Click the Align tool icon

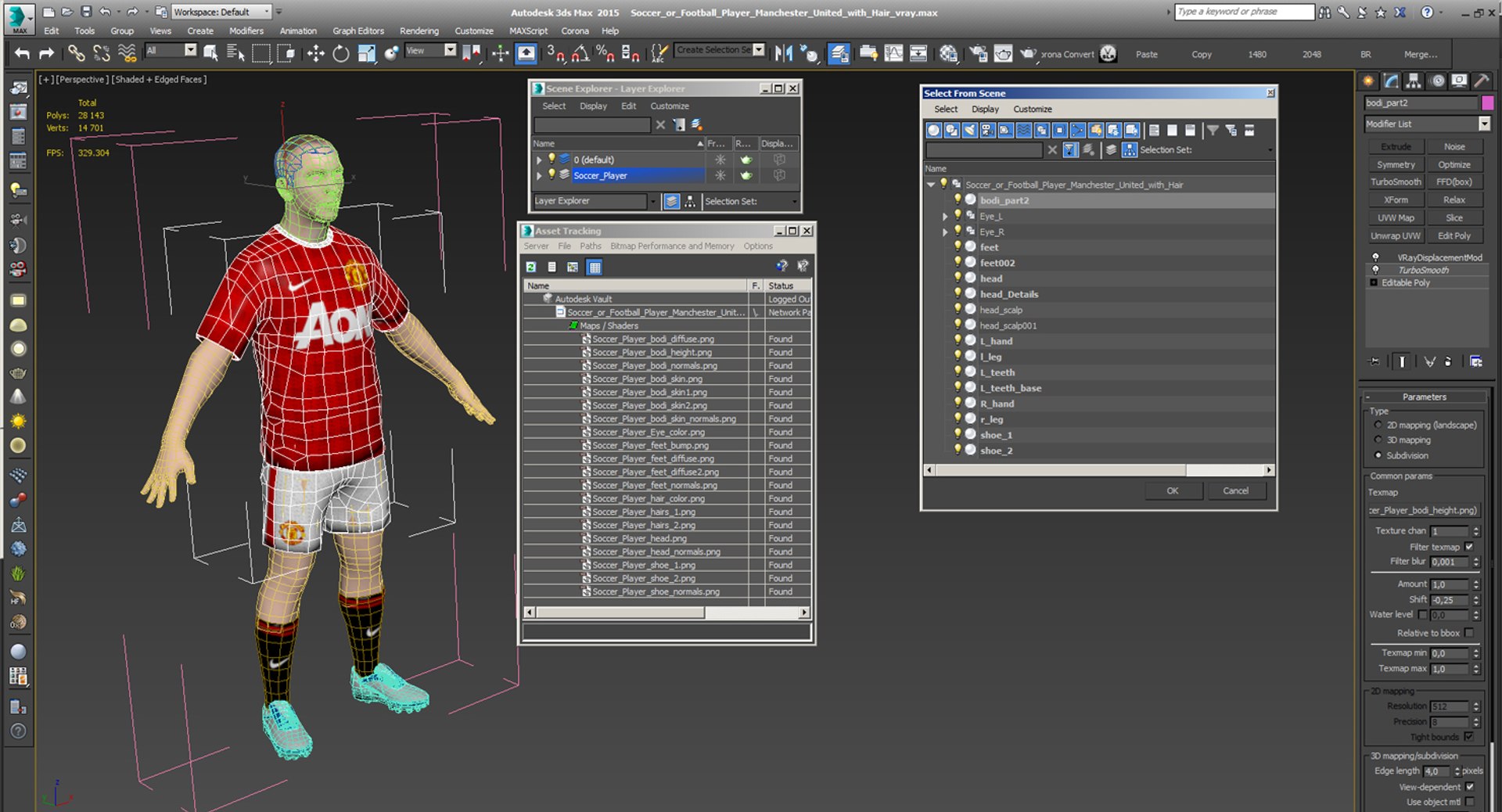tap(810, 53)
